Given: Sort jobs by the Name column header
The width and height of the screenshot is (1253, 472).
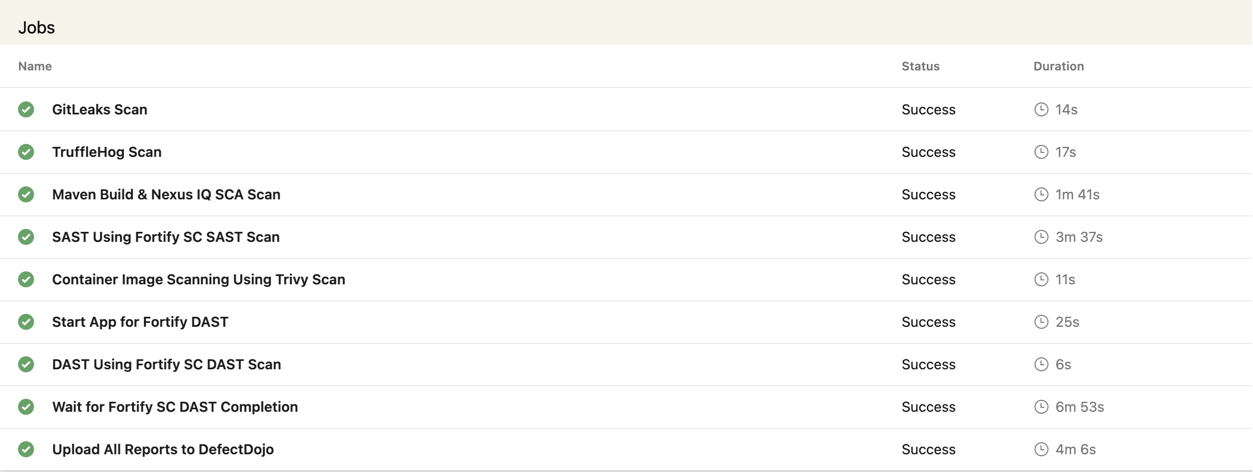Looking at the screenshot, I should coord(35,66).
